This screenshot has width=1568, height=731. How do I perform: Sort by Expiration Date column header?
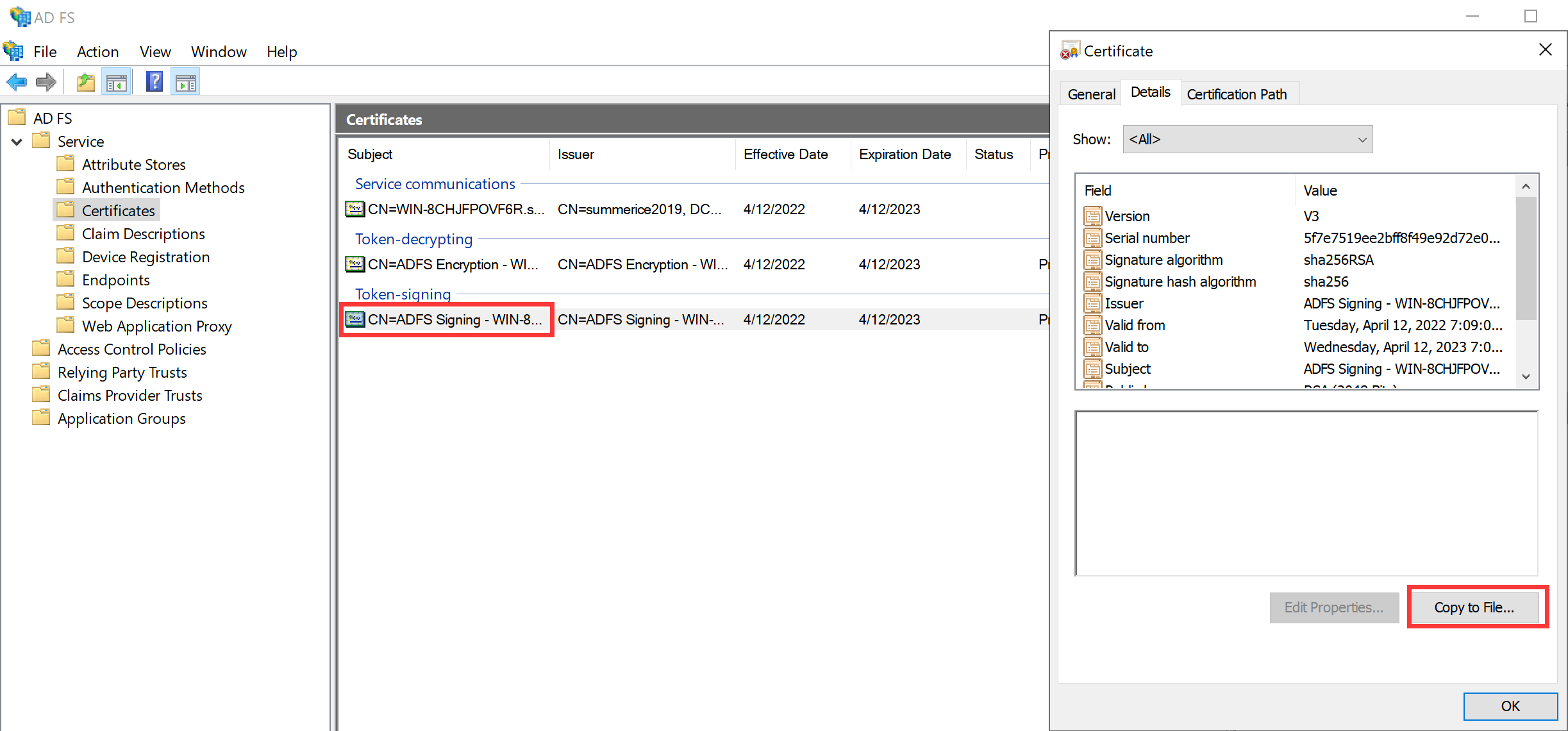[x=905, y=155]
